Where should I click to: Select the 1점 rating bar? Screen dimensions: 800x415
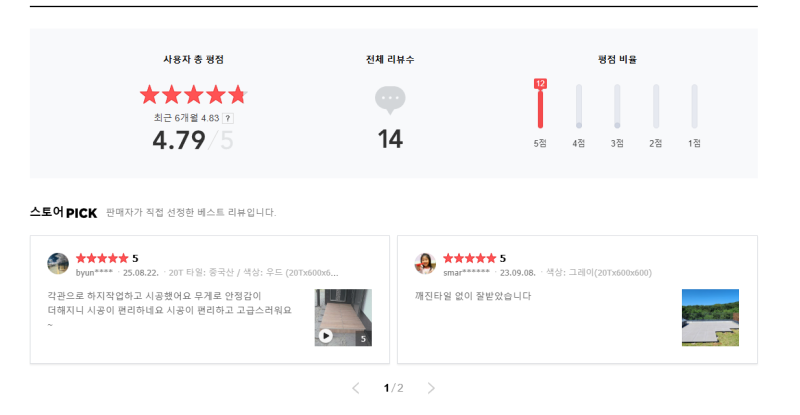(694, 106)
